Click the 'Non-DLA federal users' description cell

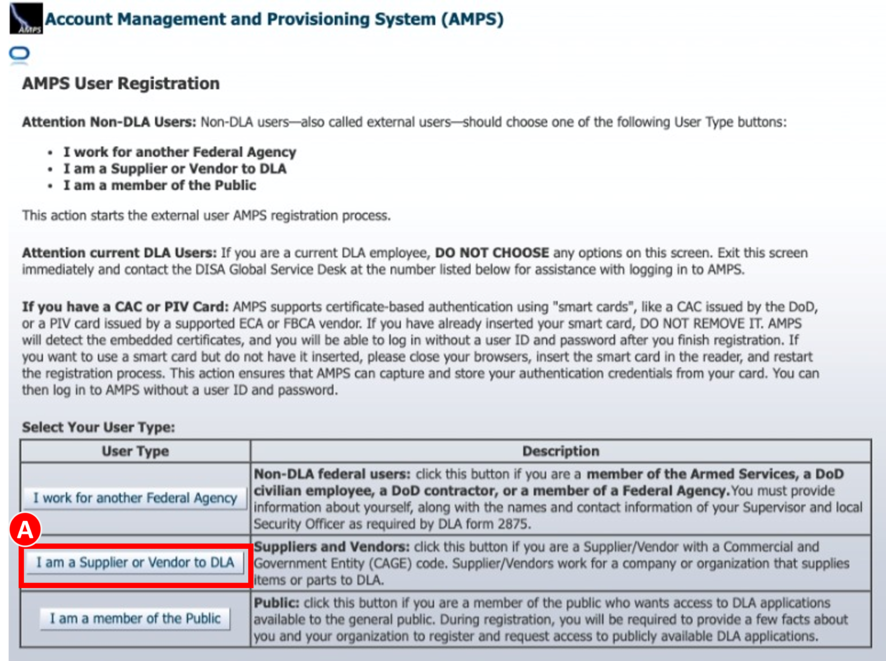point(560,499)
